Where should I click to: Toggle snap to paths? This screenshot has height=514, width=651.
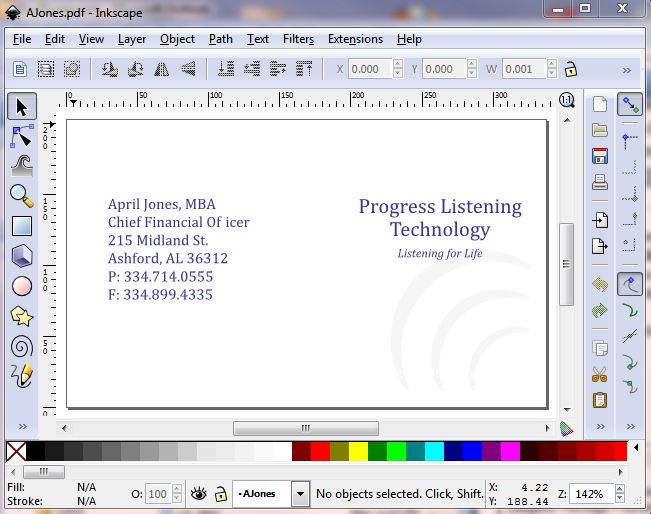tap(630, 310)
